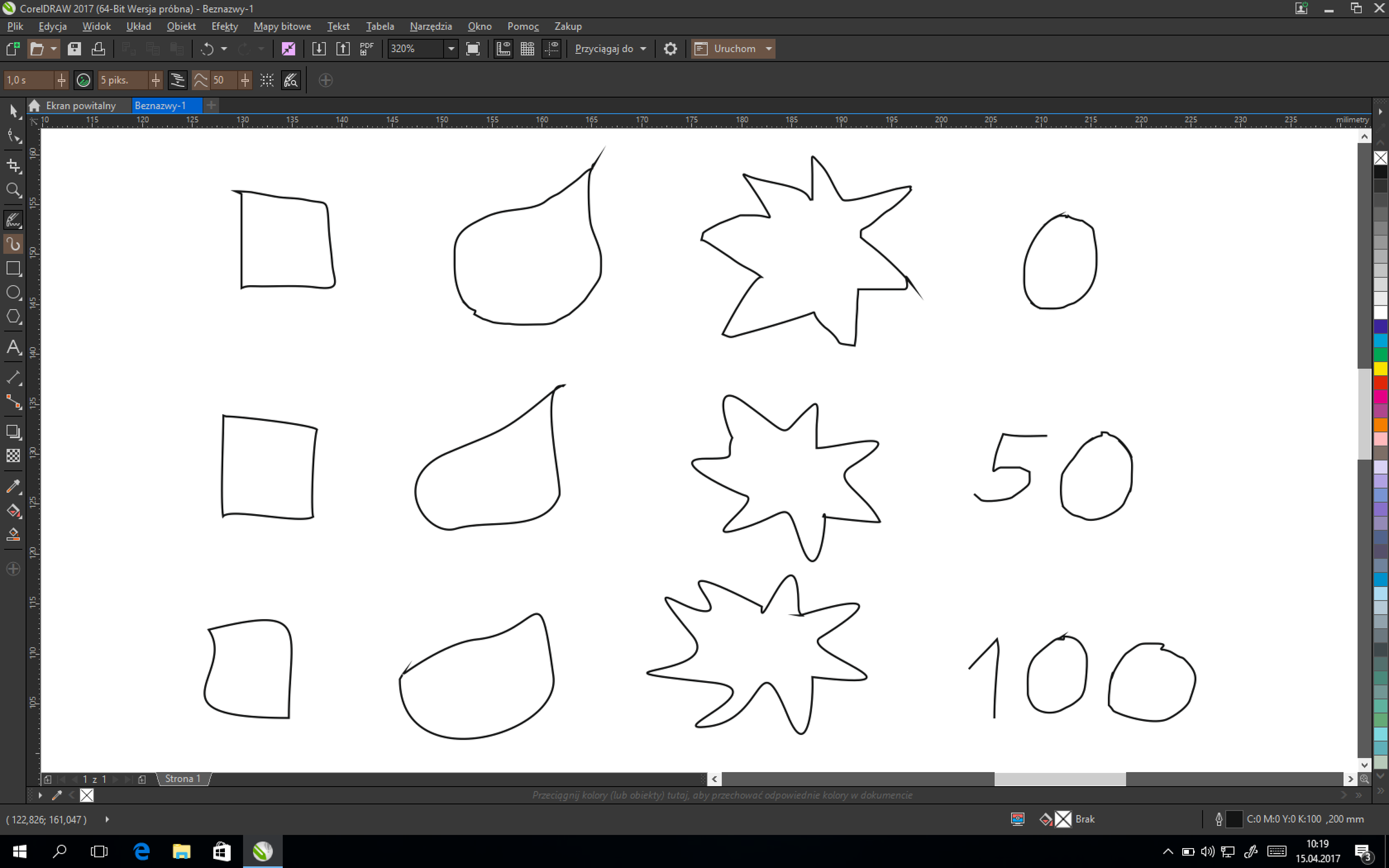Toggle show rulers button
Image resolution: width=1389 pixels, height=868 pixels.
tap(503, 49)
